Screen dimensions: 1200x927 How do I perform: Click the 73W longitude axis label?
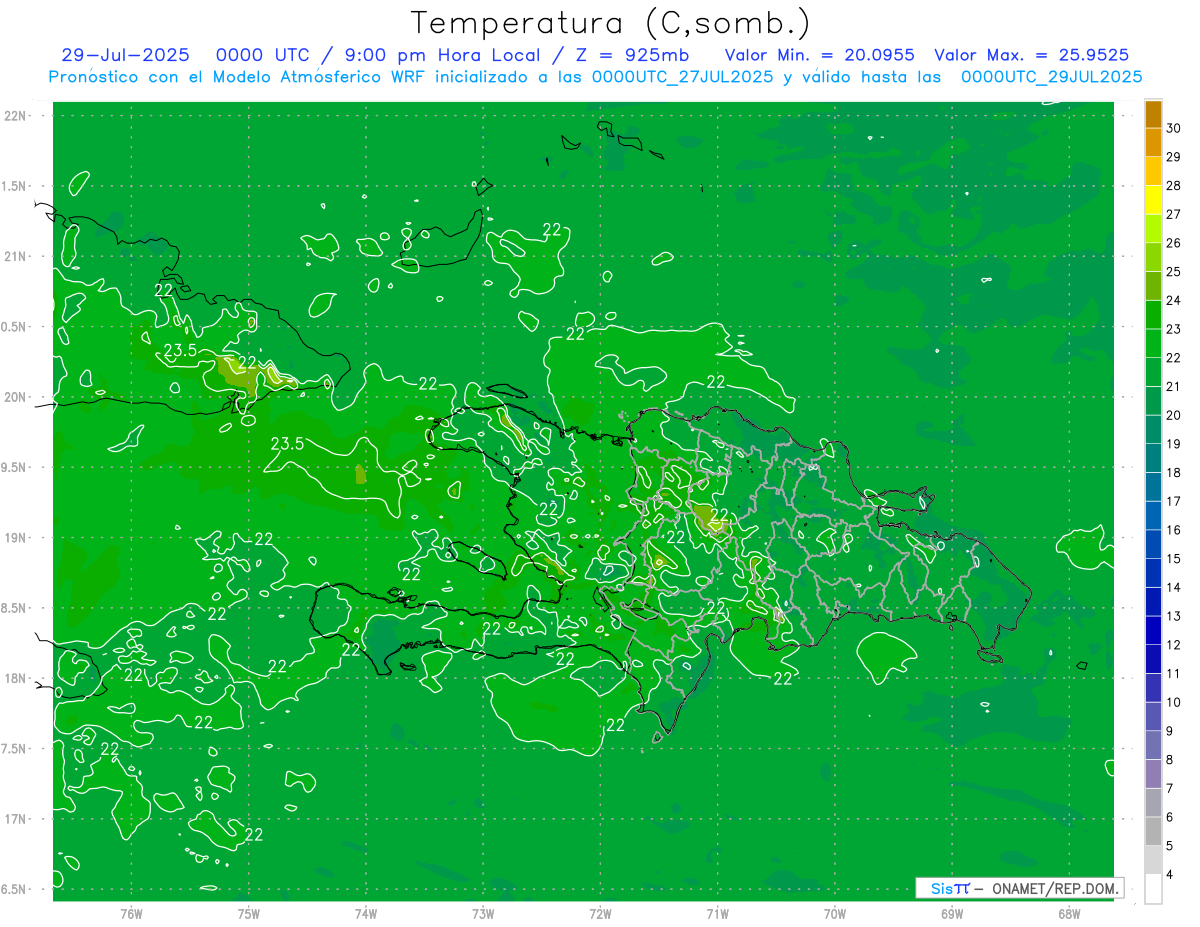pyautogui.click(x=483, y=913)
